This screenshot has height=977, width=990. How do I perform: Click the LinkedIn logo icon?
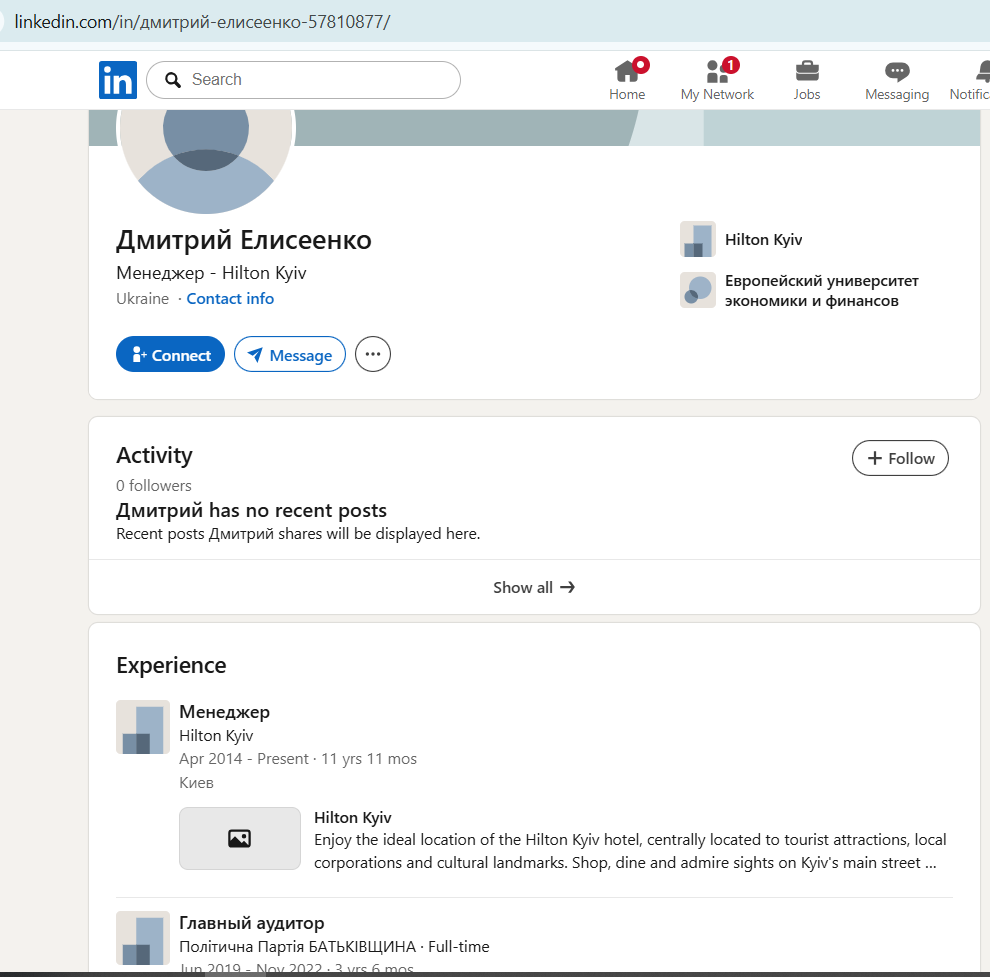(x=117, y=80)
